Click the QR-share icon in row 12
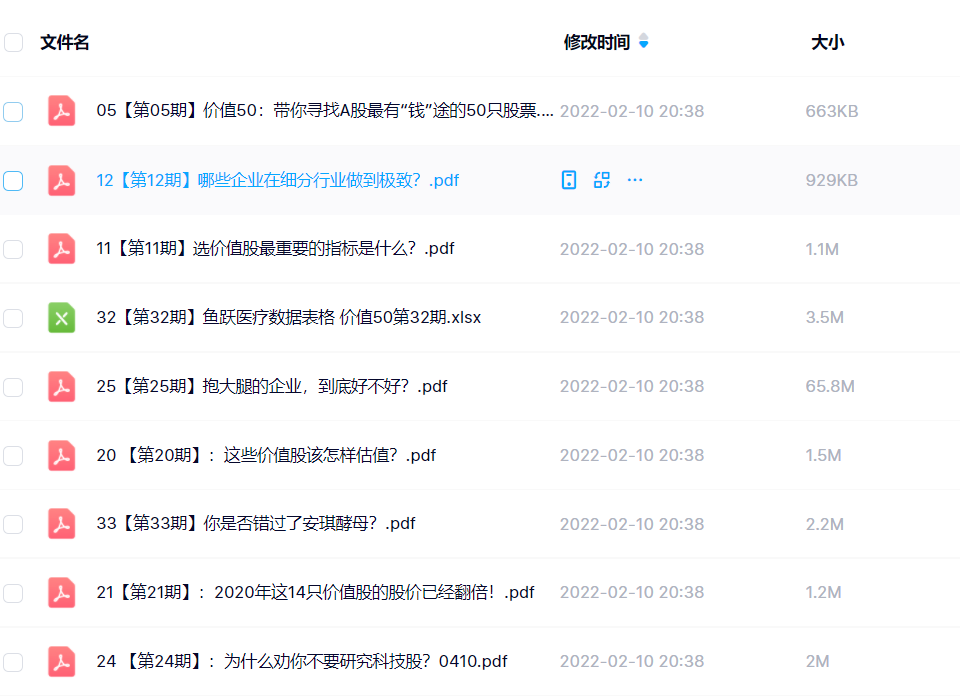This screenshot has height=700, width=960. tap(602, 180)
